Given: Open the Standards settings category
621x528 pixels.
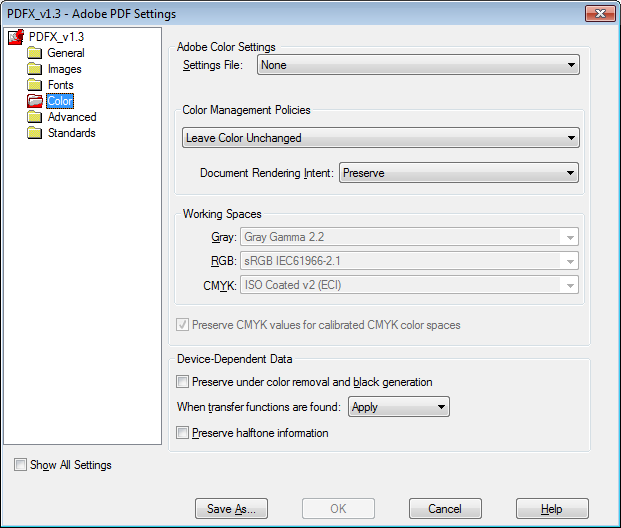Looking at the screenshot, I should 72,133.
